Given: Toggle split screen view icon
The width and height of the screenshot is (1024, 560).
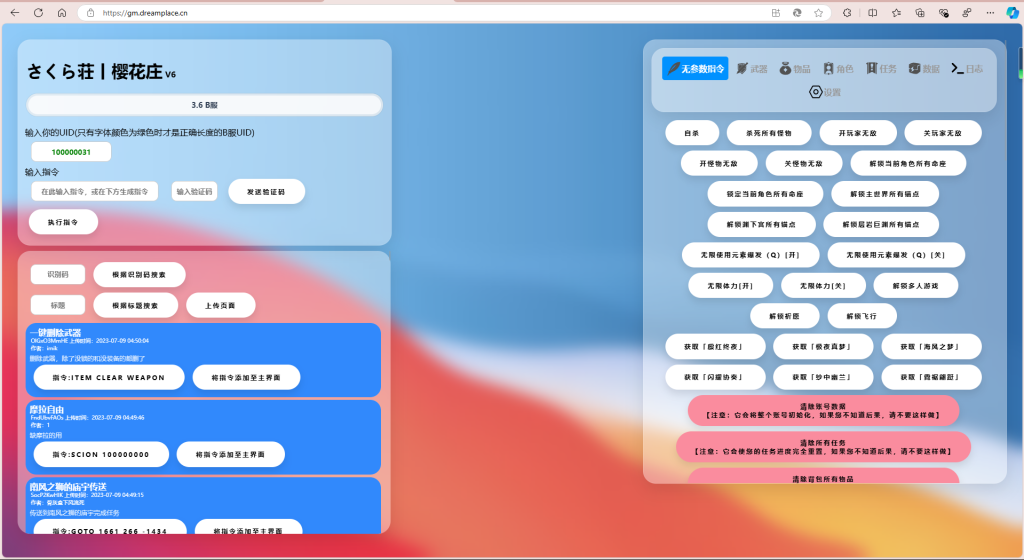Looking at the screenshot, I should (872, 12).
